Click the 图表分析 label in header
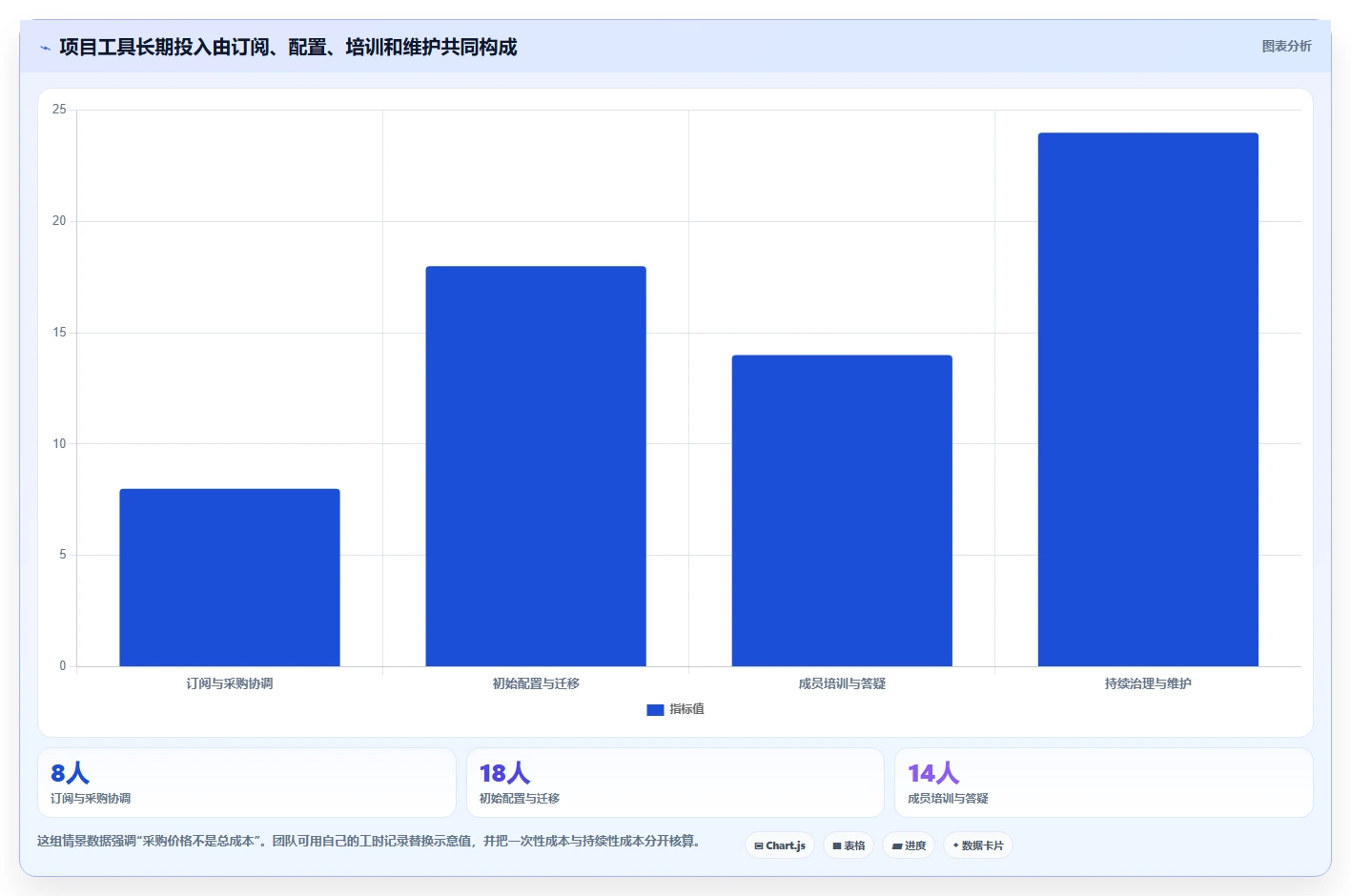This screenshot has width=1351, height=896. [1286, 46]
